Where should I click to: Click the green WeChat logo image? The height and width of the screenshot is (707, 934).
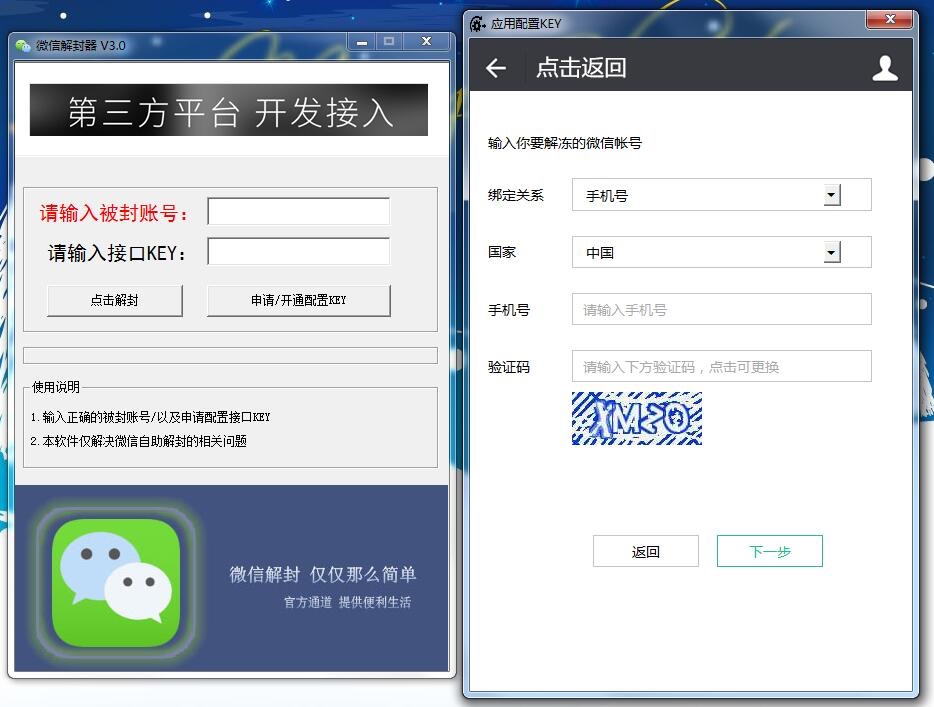click(x=116, y=583)
